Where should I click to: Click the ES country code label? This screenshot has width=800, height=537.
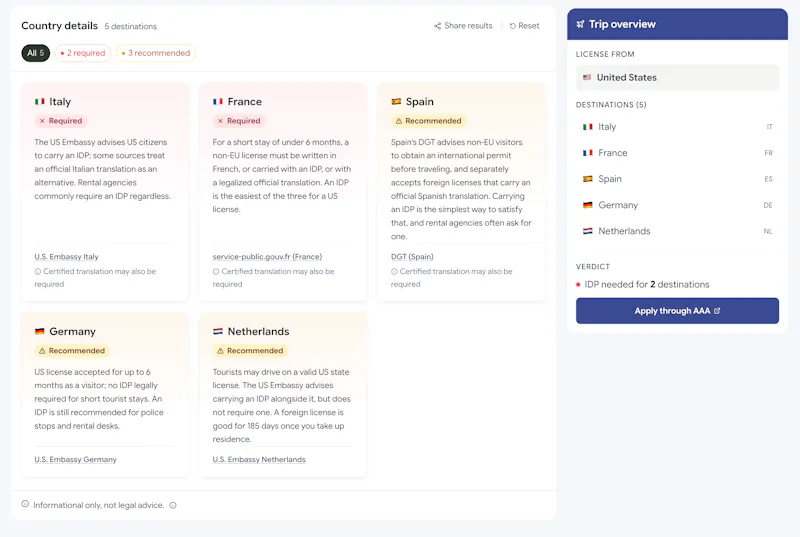(x=768, y=179)
